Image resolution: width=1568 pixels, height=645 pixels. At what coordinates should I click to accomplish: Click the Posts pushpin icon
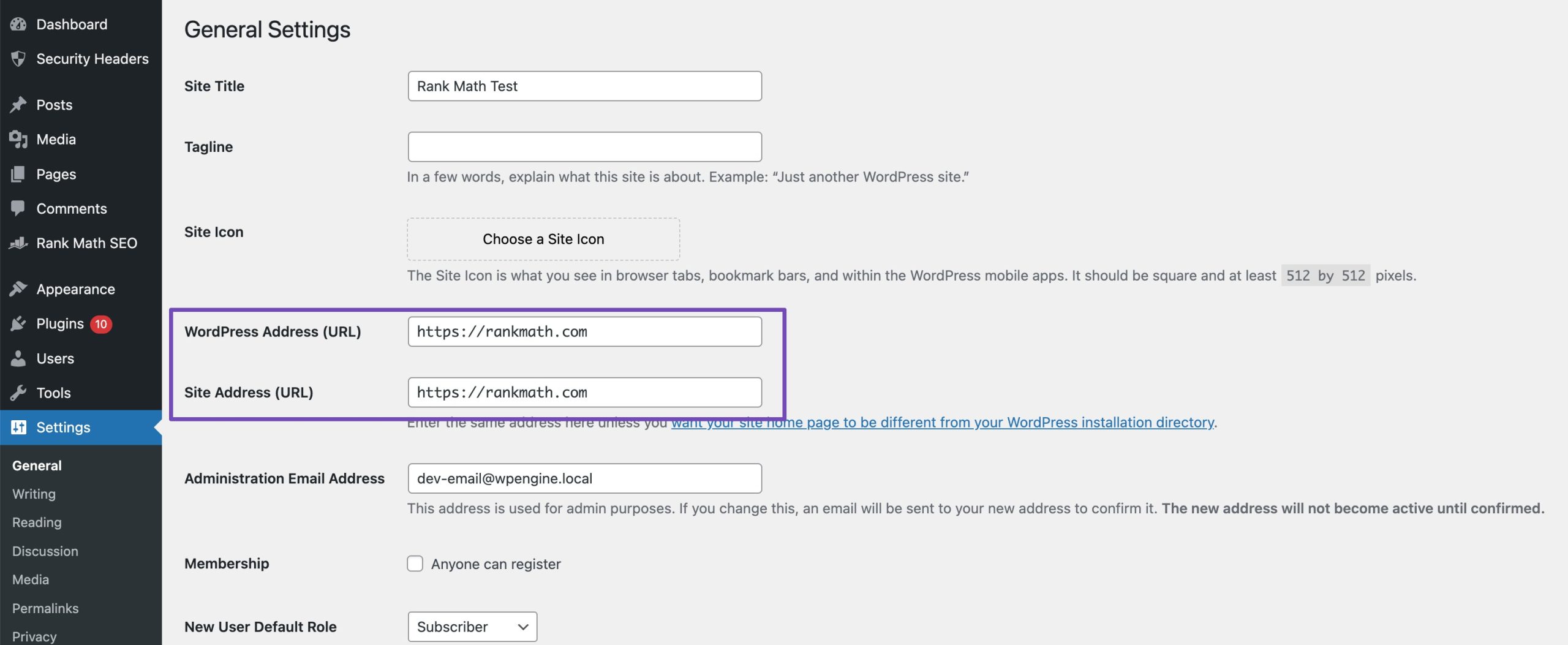(x=18, y=105)
